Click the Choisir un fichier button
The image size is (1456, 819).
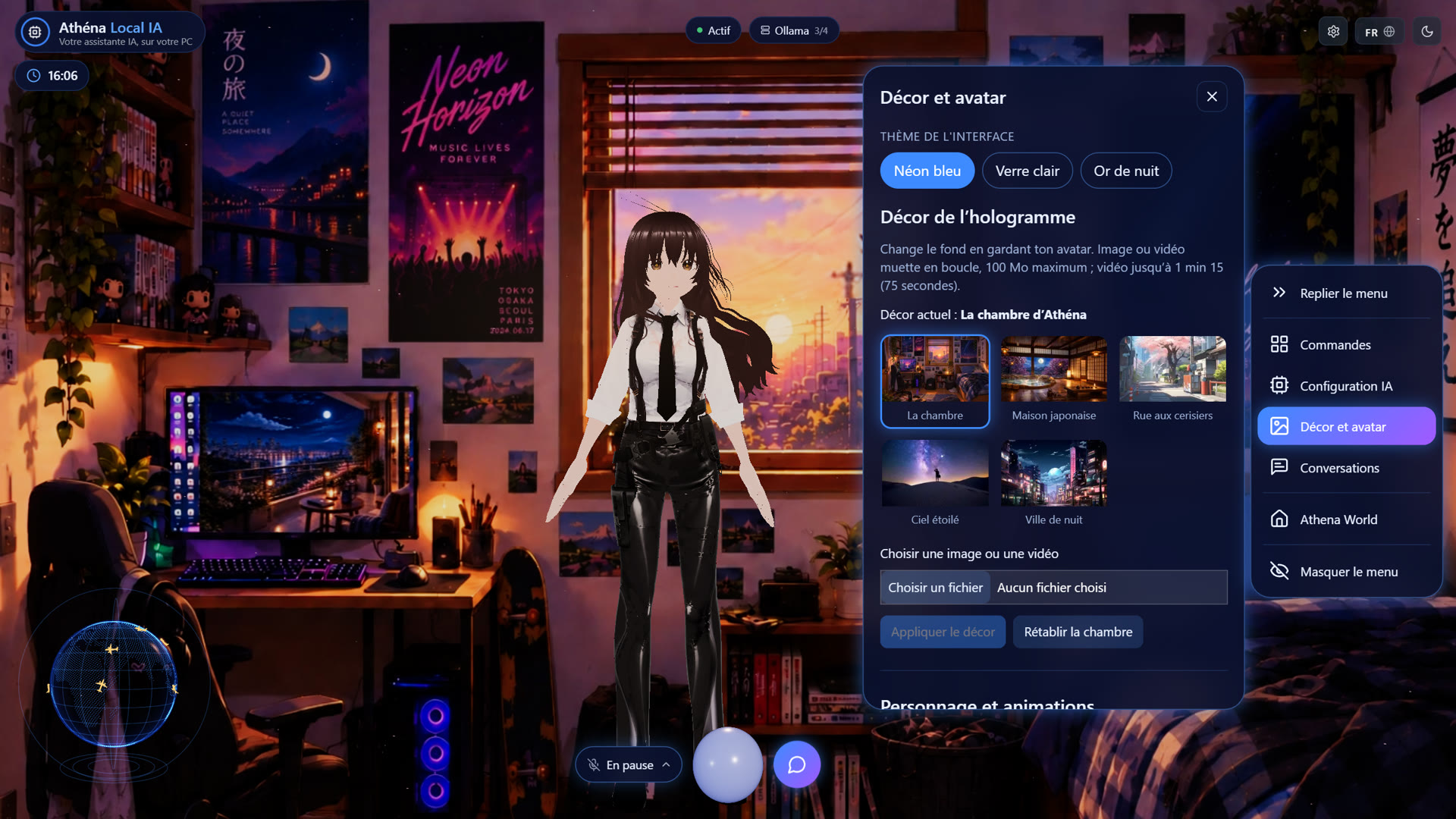pos(935,588)
